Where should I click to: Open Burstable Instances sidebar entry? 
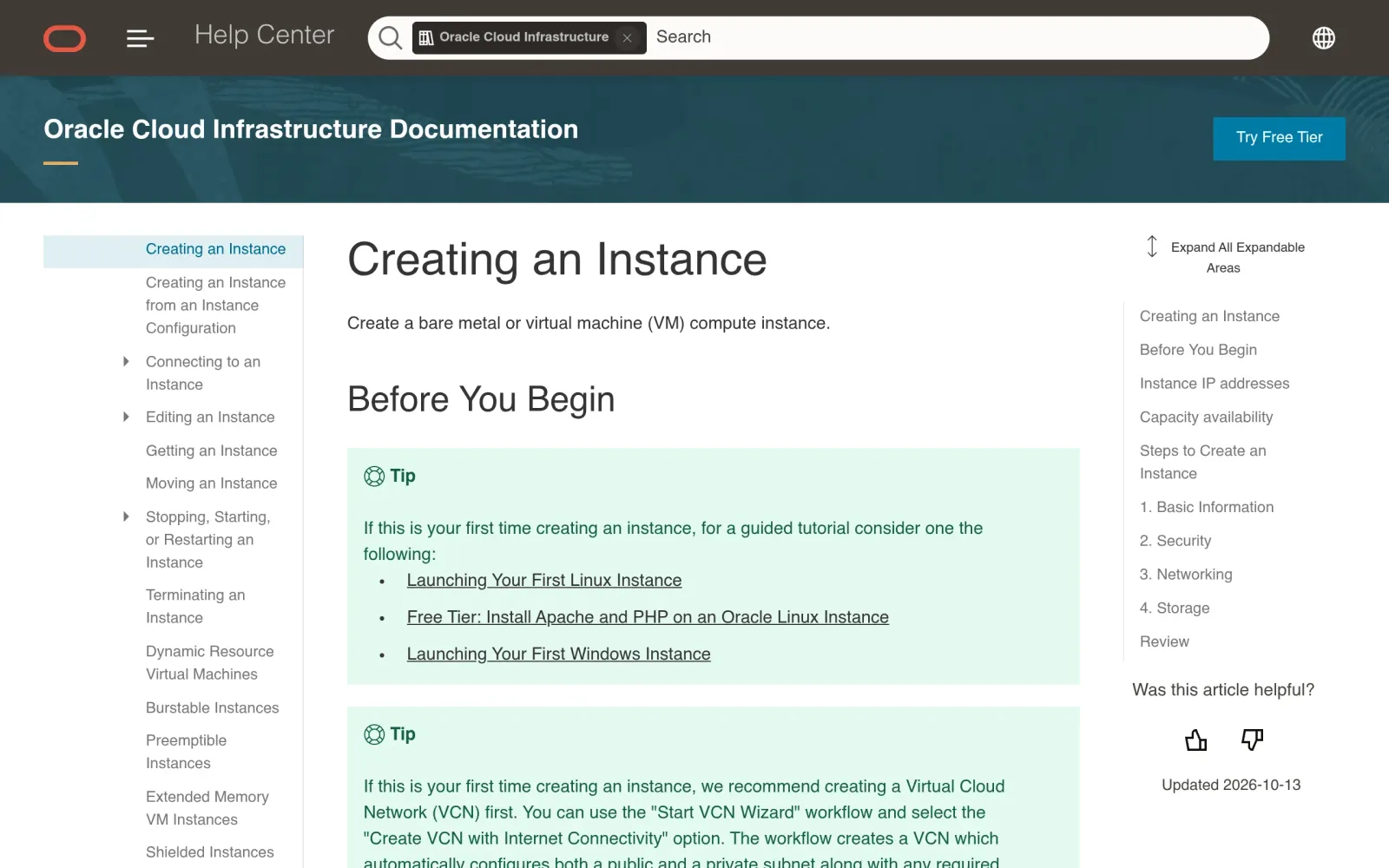click(x=212, y=707)
